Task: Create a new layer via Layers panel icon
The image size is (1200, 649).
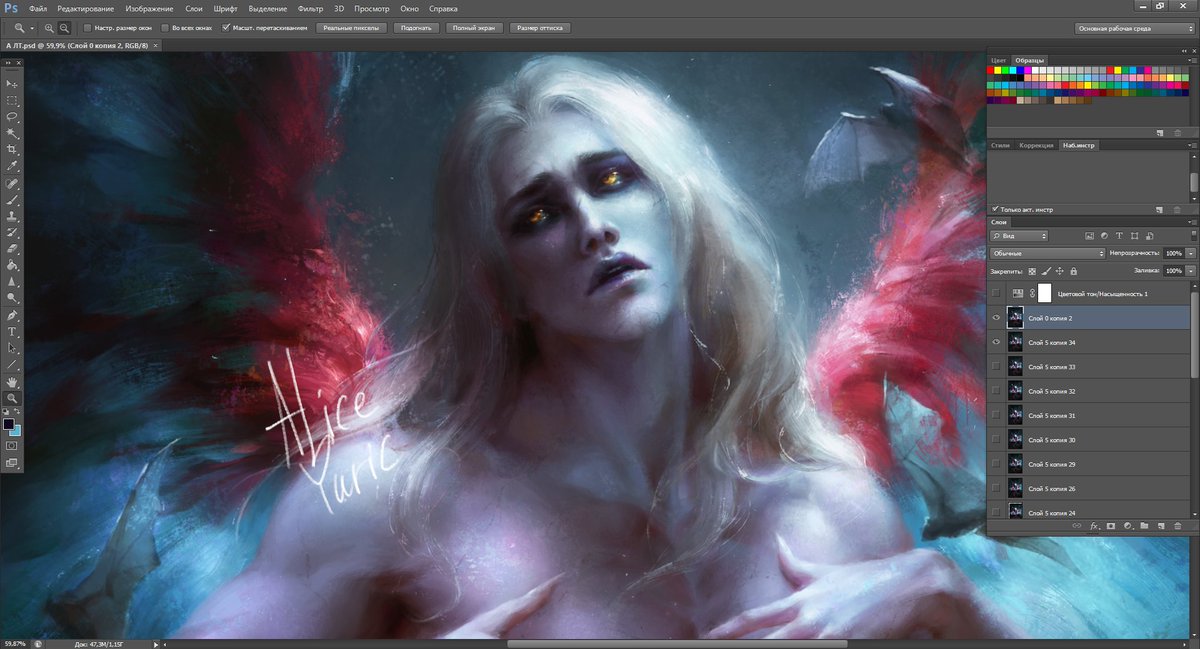Action: click(x=1160, y=525)
